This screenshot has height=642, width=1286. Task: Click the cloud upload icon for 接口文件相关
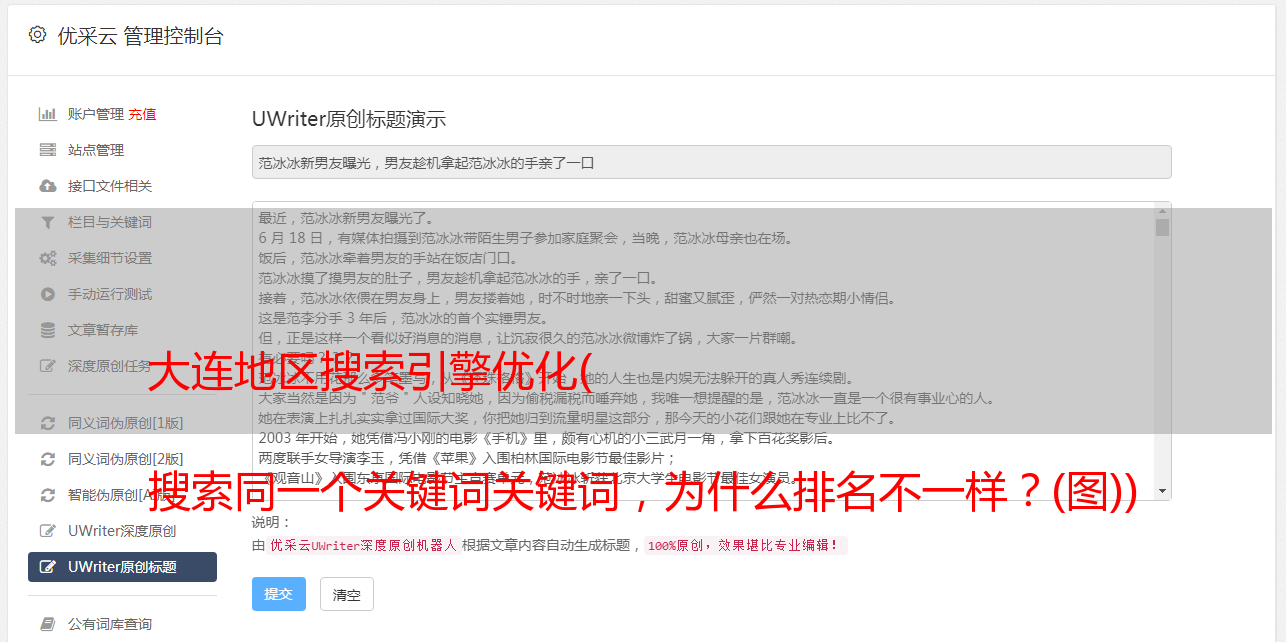tap(47, 186)
